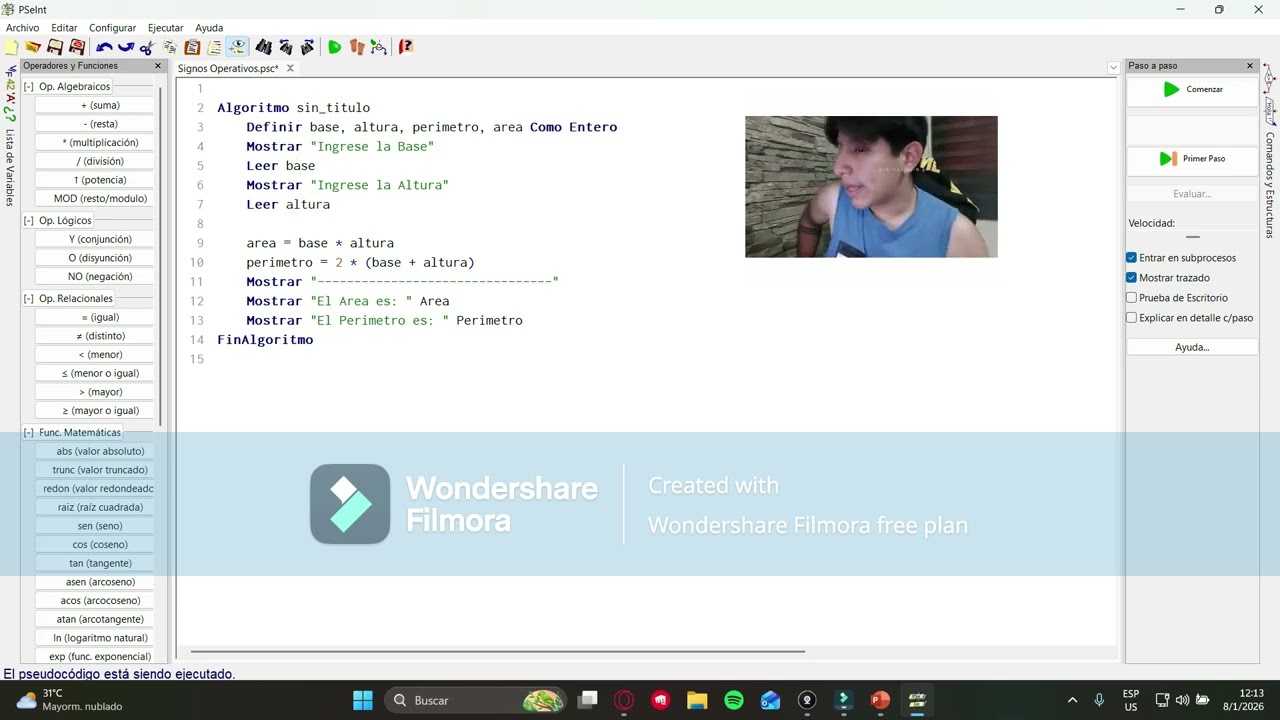The width and height of the screenshot is (1280, 720).
Task: Adjust the Velocidad slider
Action: click(1192, 237)
